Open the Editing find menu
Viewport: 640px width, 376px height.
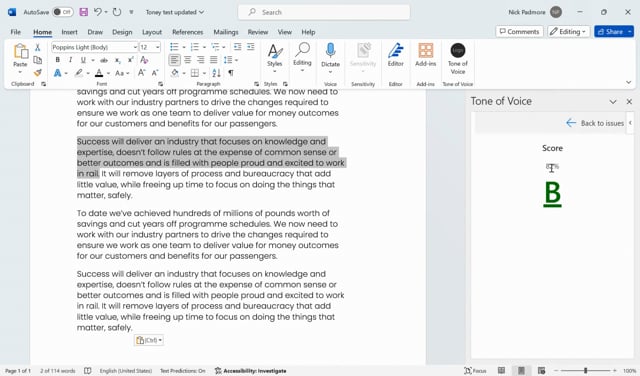point(302,58)
